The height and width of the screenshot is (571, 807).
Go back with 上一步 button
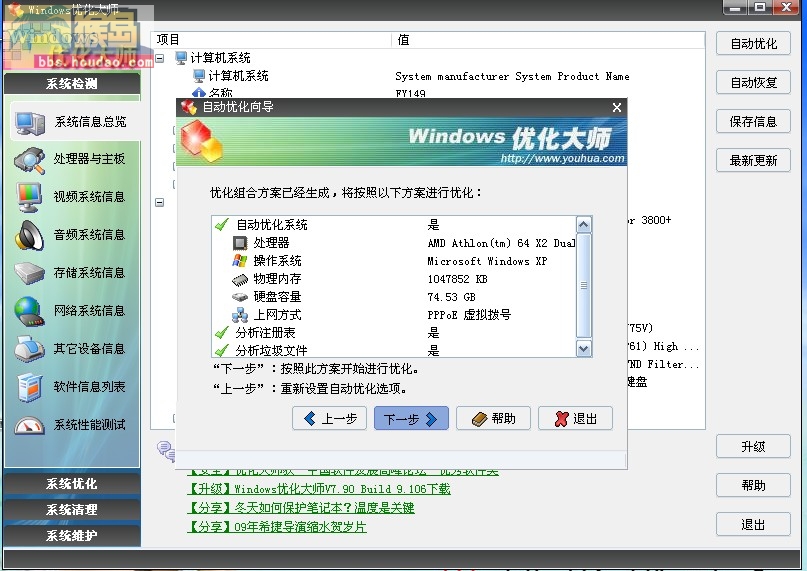tap(329, 418)
